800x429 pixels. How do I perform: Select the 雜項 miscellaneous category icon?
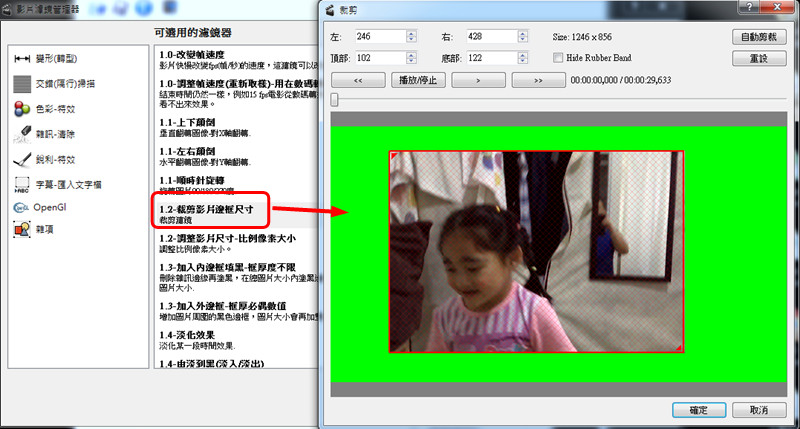point(22,230)
